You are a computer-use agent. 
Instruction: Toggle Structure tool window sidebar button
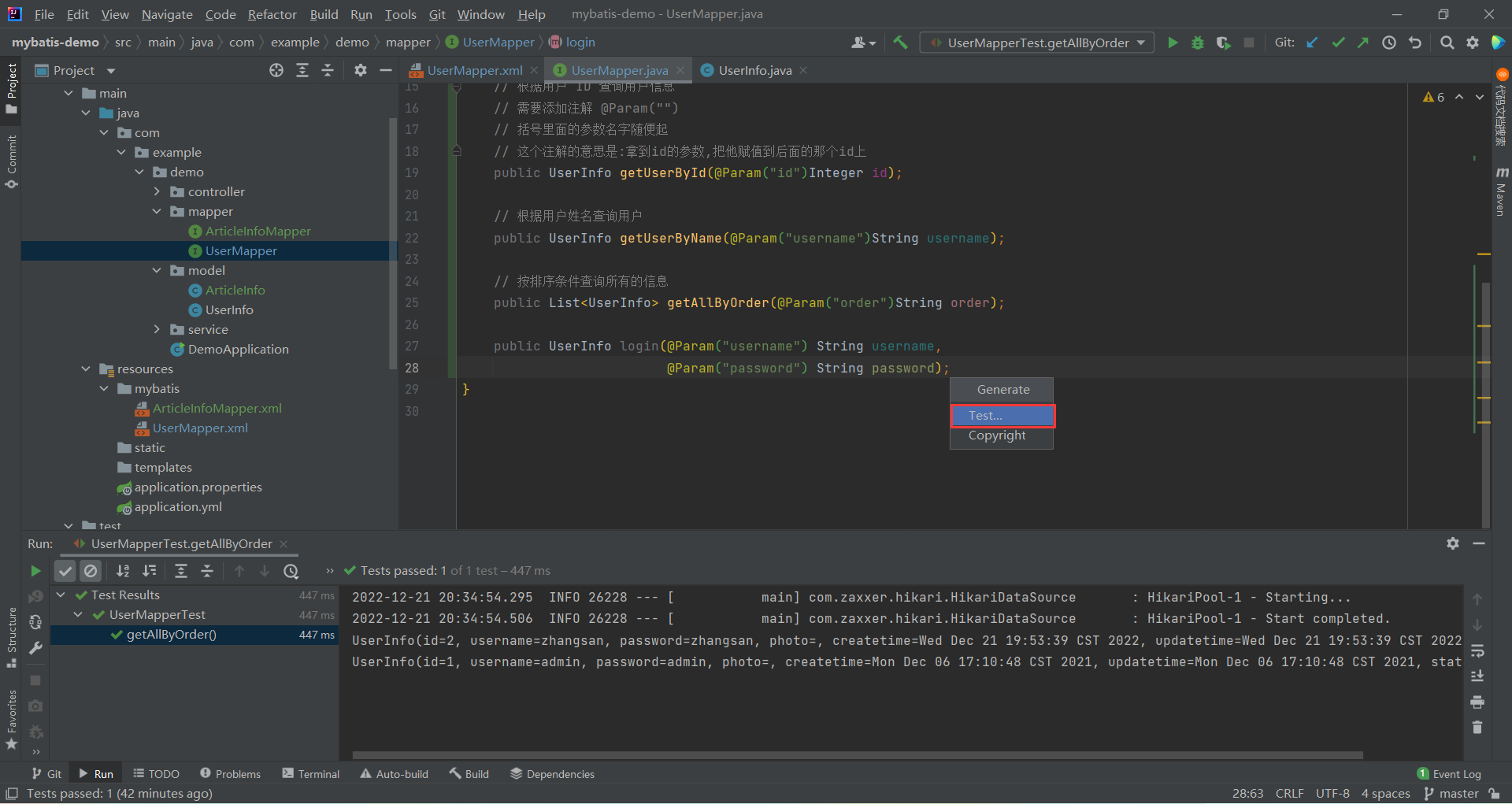pos(11,637)
